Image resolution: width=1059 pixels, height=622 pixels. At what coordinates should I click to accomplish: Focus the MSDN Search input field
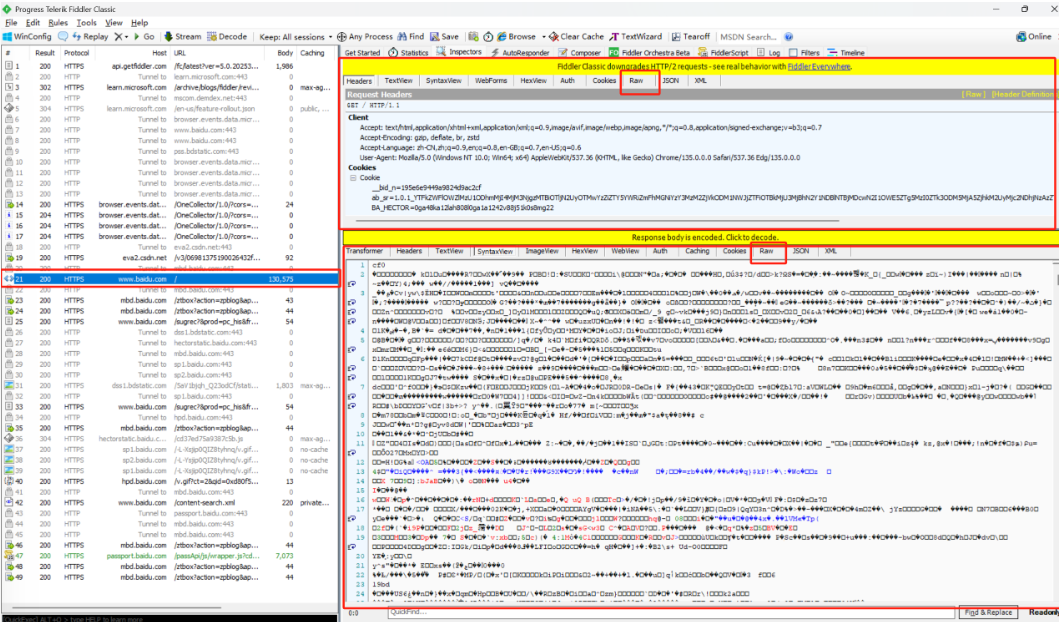[748, 36]
